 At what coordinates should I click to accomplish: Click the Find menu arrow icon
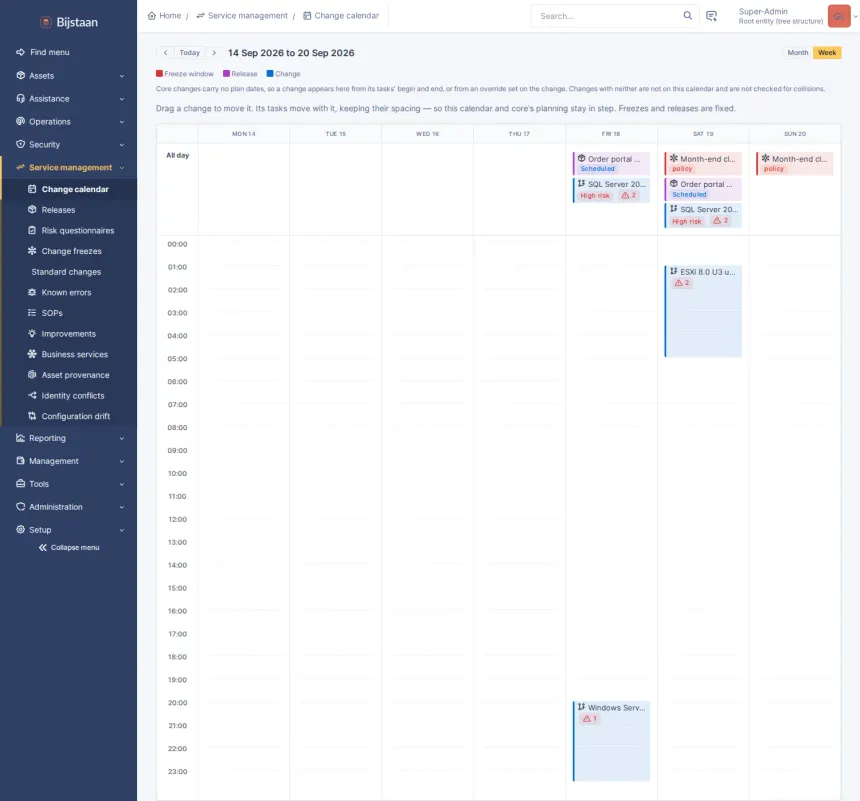20,52
